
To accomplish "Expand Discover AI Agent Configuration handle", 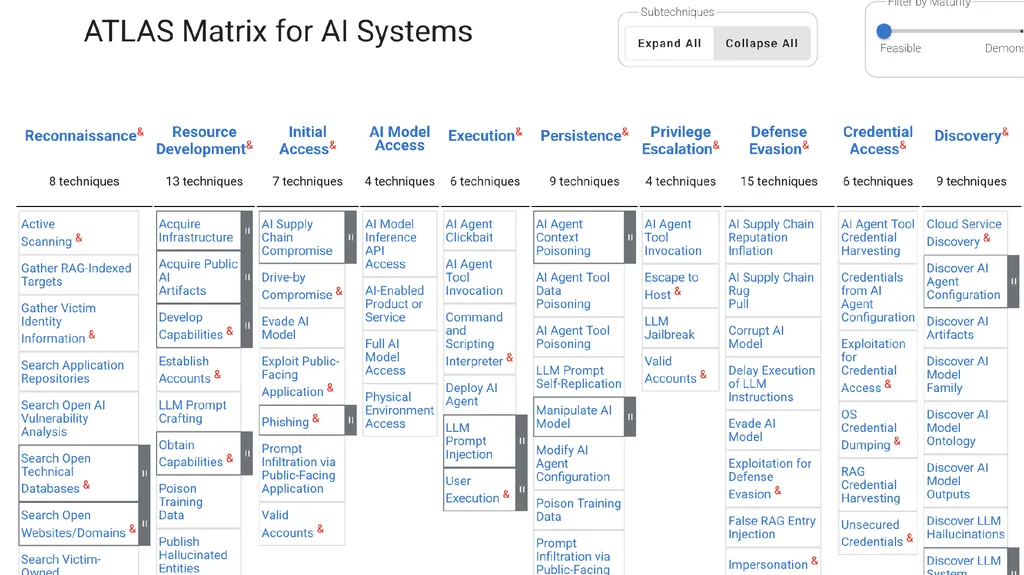I will 1013,282.
